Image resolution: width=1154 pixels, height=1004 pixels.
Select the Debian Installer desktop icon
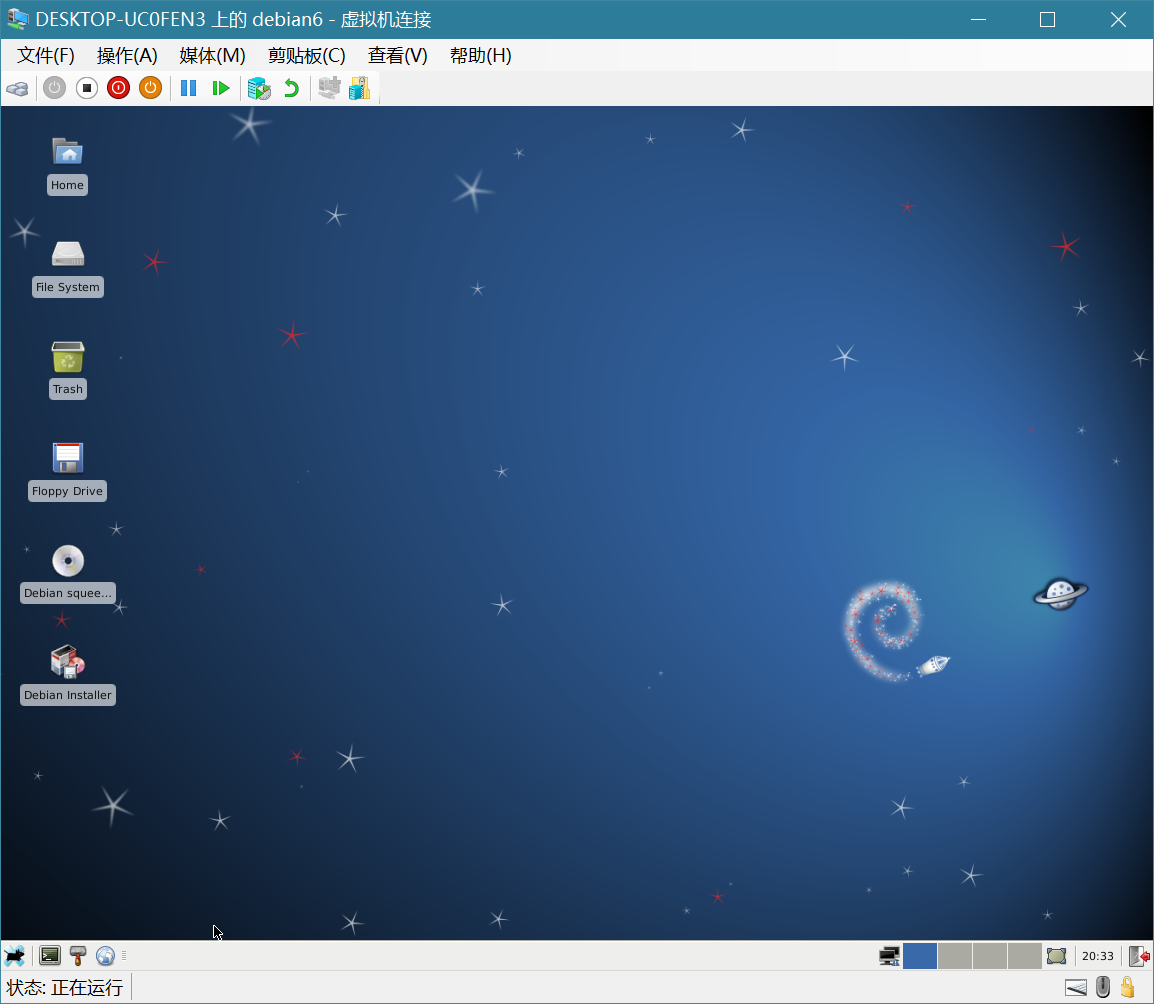coord(67,662)
